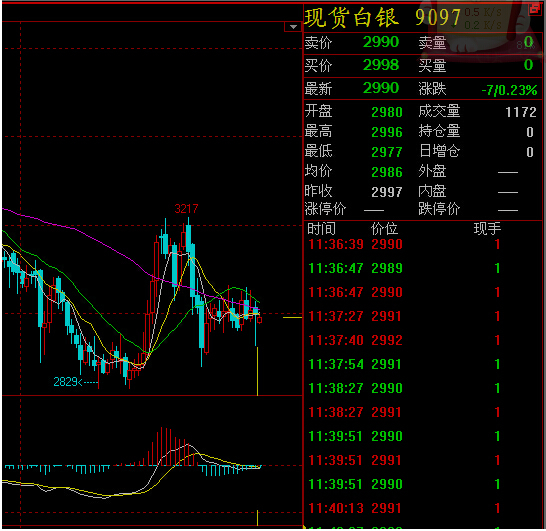Screen dimensions: 546x531
Task: Click the 买价 2998 buy price
Action: tap(381, 65)
